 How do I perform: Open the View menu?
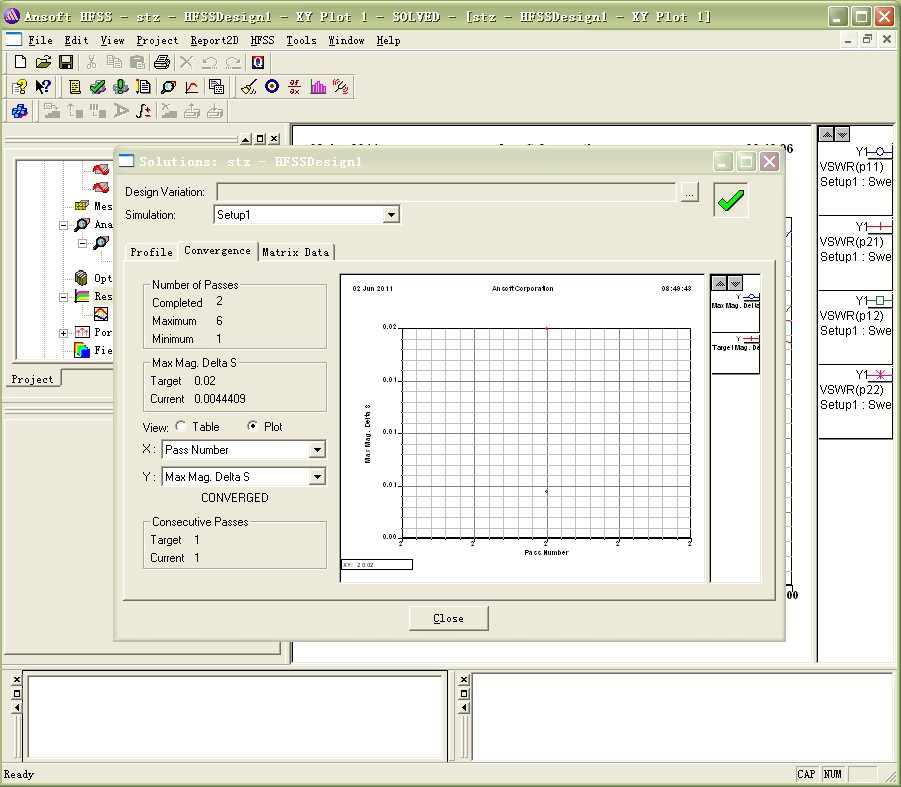[113, 41]
